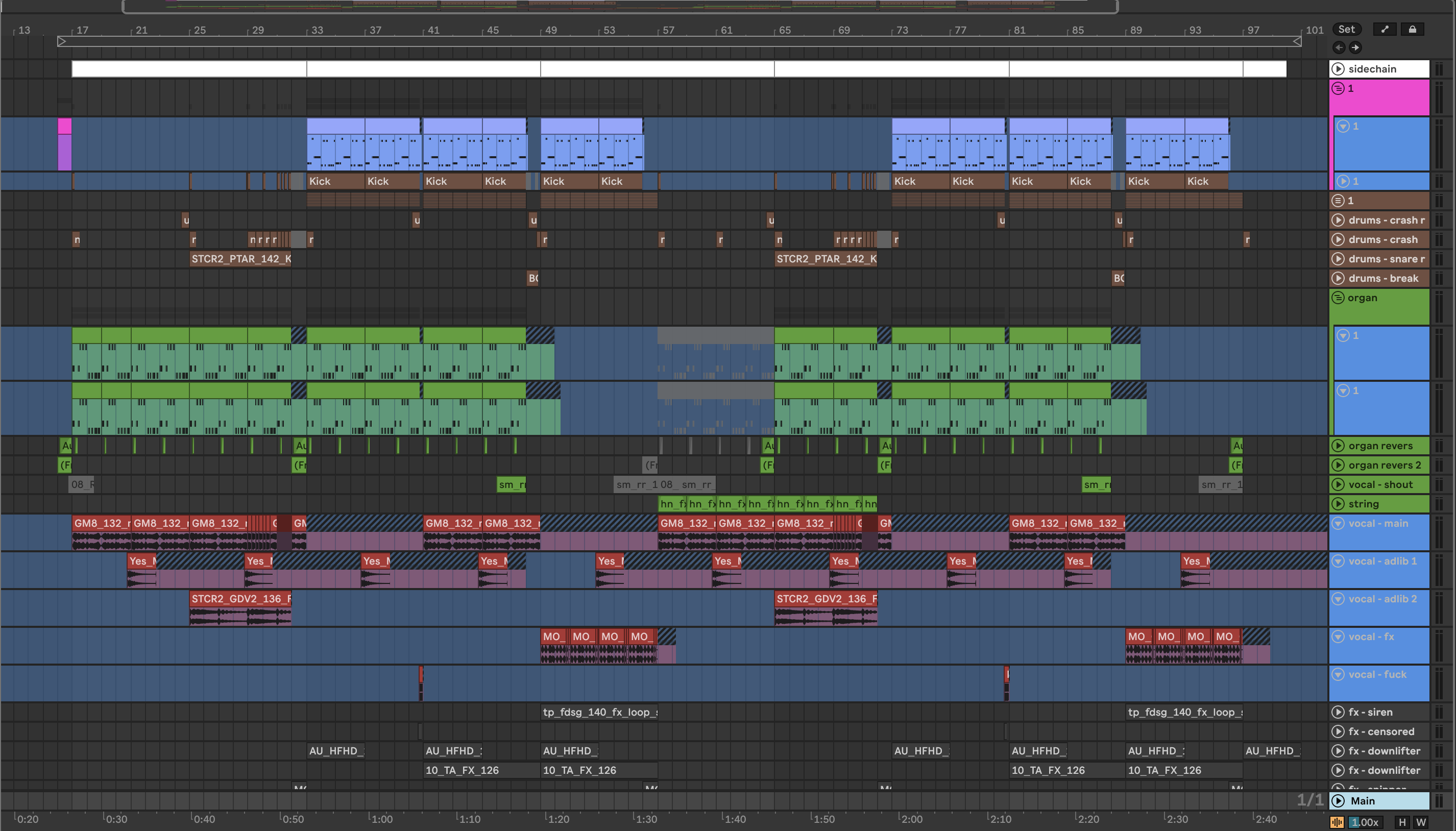Click the W optimize width button

(1421, 822)
